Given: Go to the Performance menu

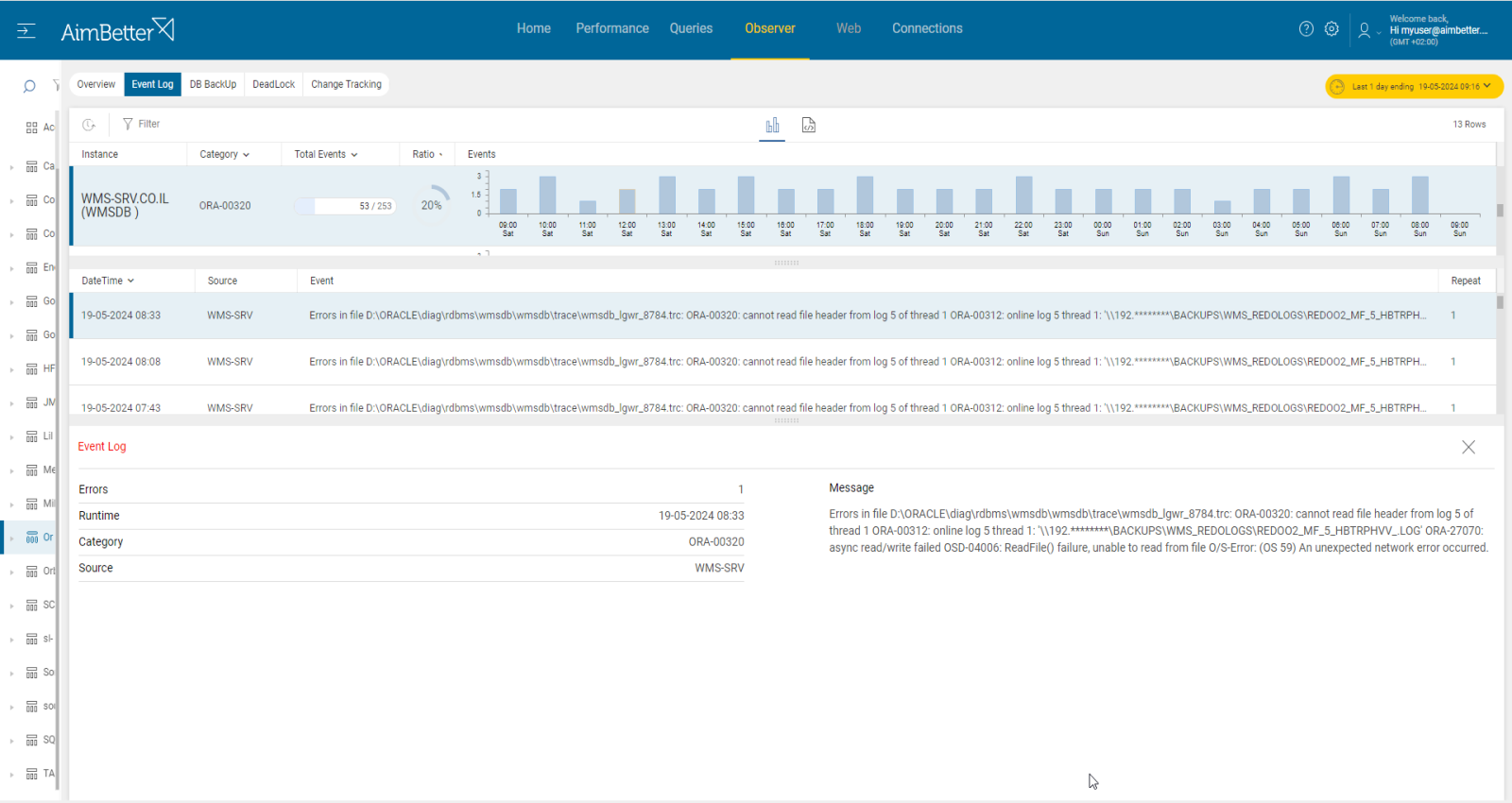Looking at the screenshot, I should [x=612, y=28].
